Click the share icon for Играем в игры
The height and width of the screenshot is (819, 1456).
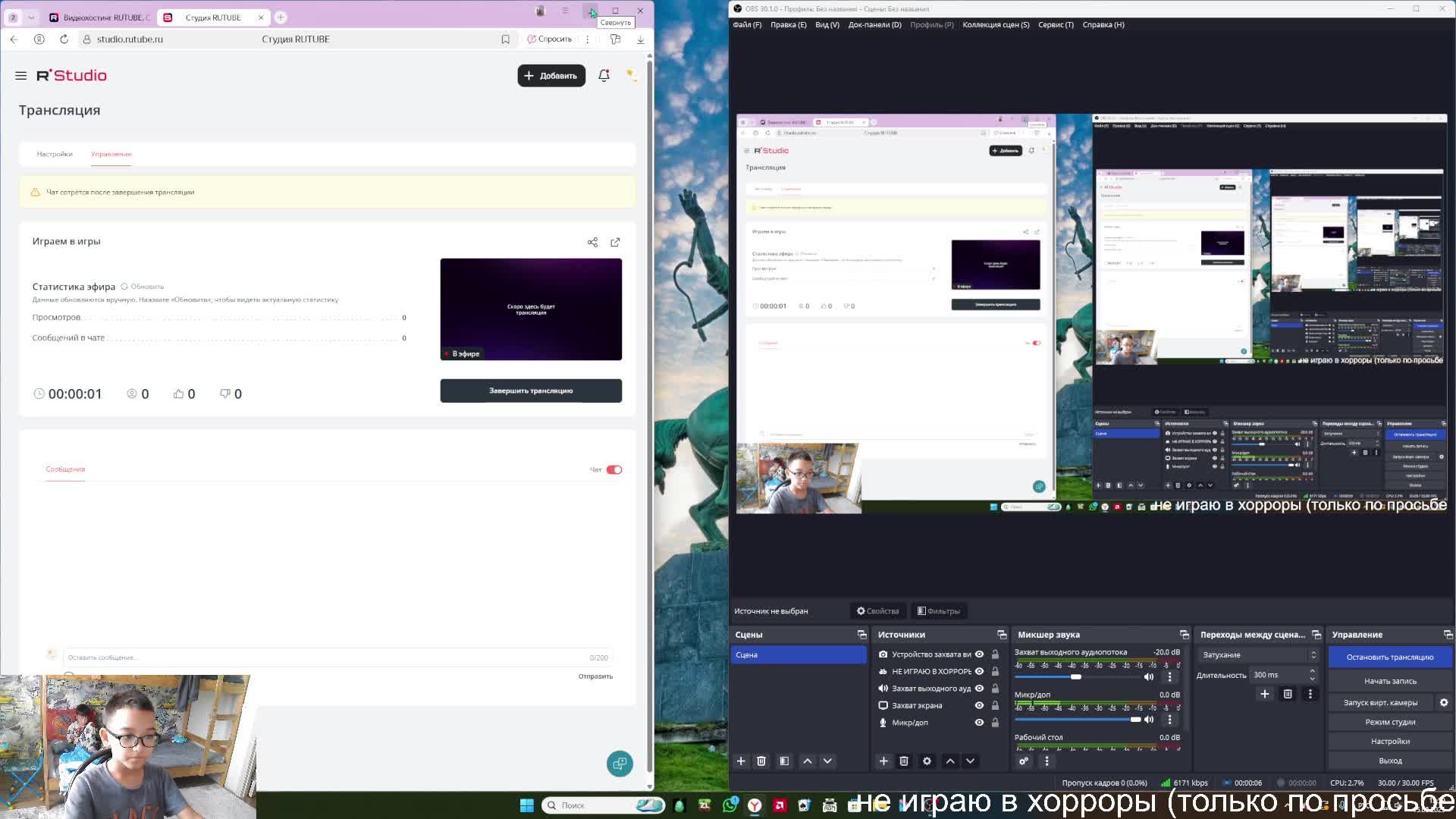tap(592, 243)
